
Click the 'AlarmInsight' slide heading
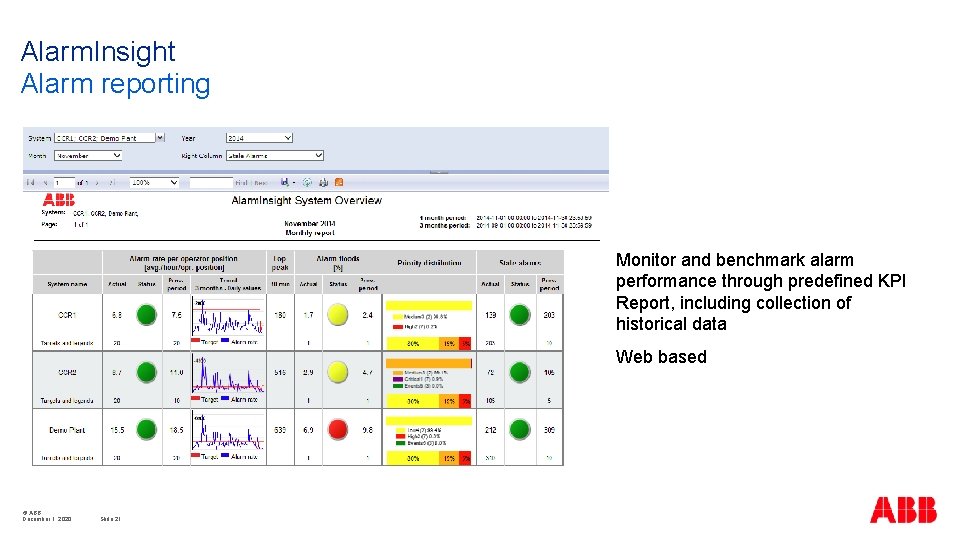(x=98, y=51)
